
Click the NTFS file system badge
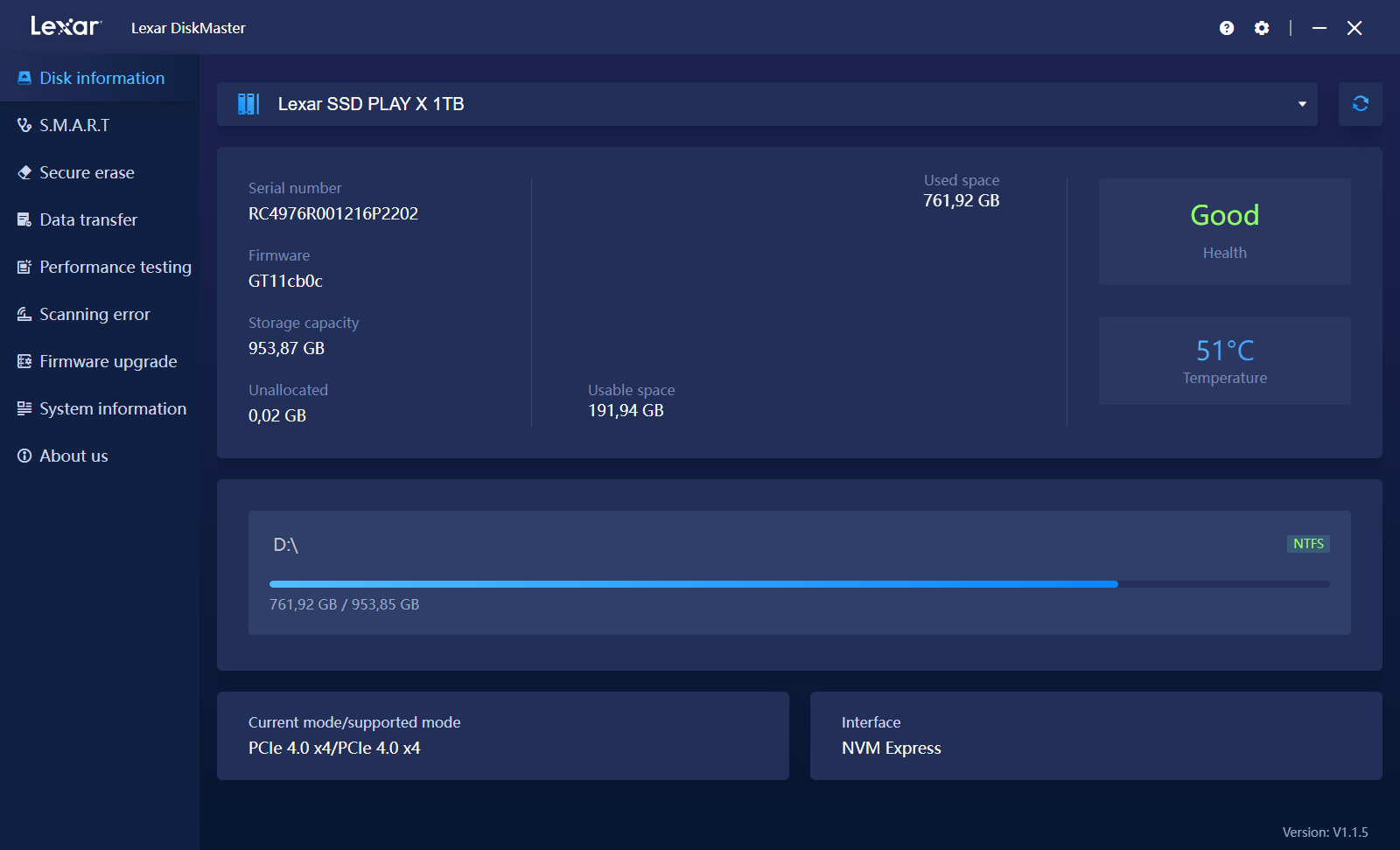pos(1308,544)
